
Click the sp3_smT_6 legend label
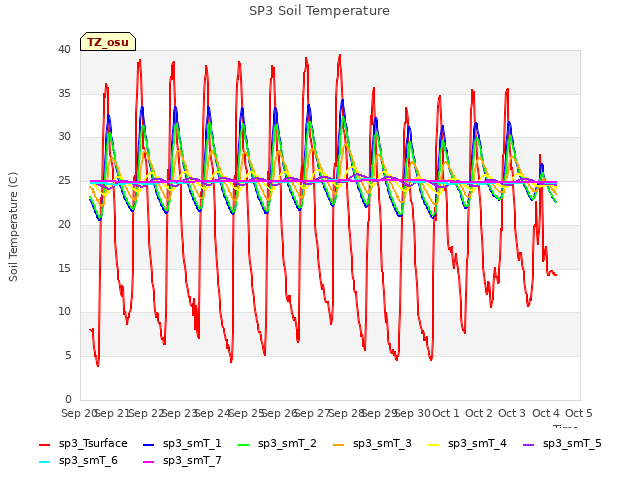pos(88,460)
